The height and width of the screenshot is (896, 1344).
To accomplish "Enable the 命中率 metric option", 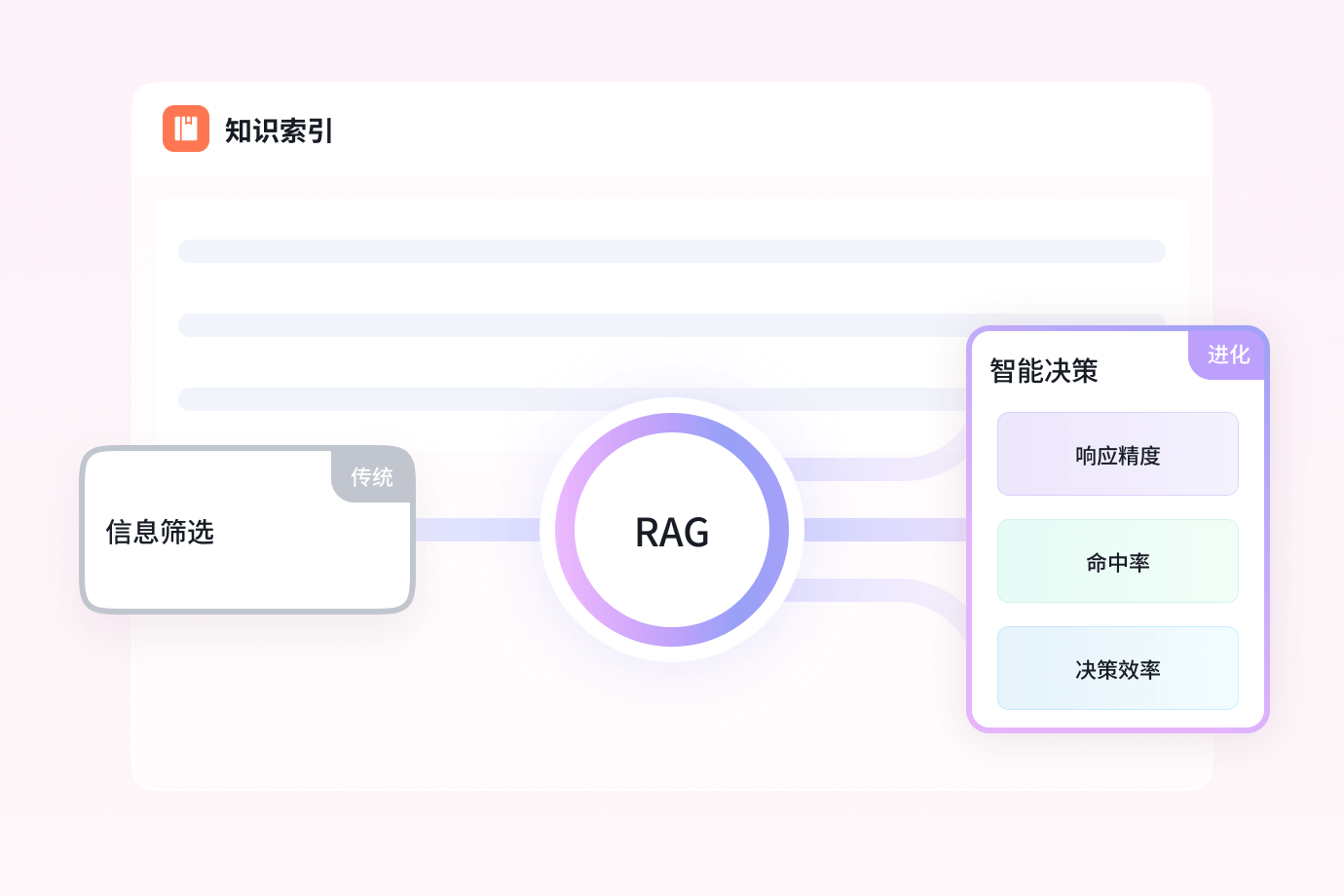I will [1117, 561].
